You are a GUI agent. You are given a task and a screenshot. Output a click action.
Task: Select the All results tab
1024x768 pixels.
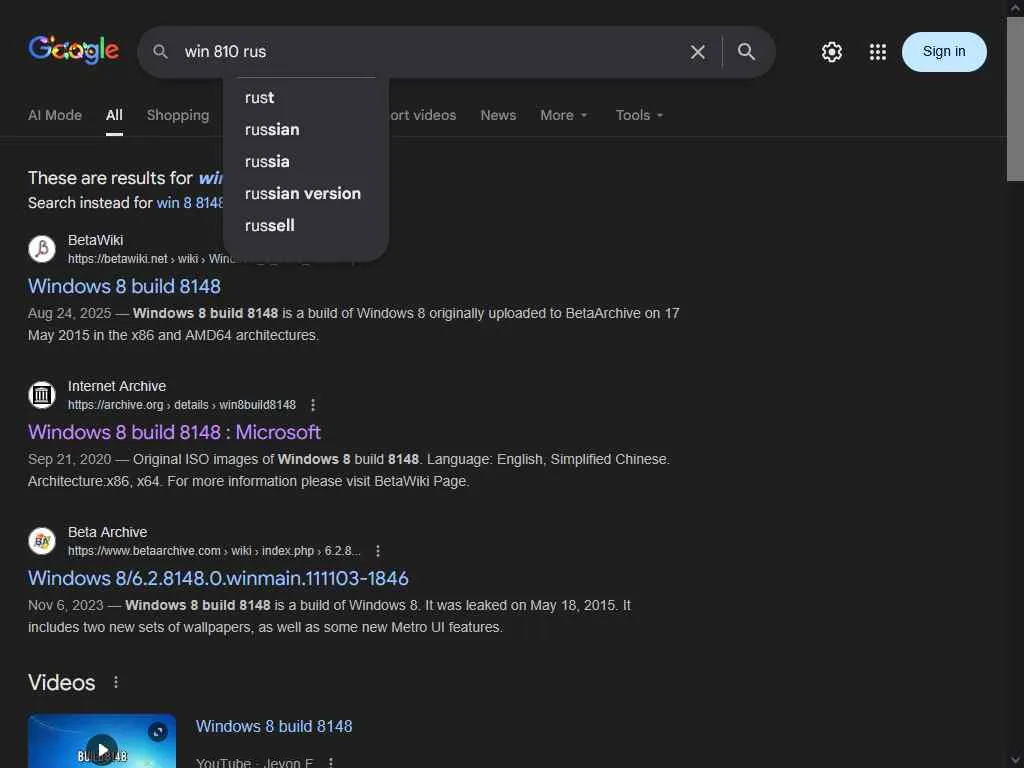tap(114, 115)
